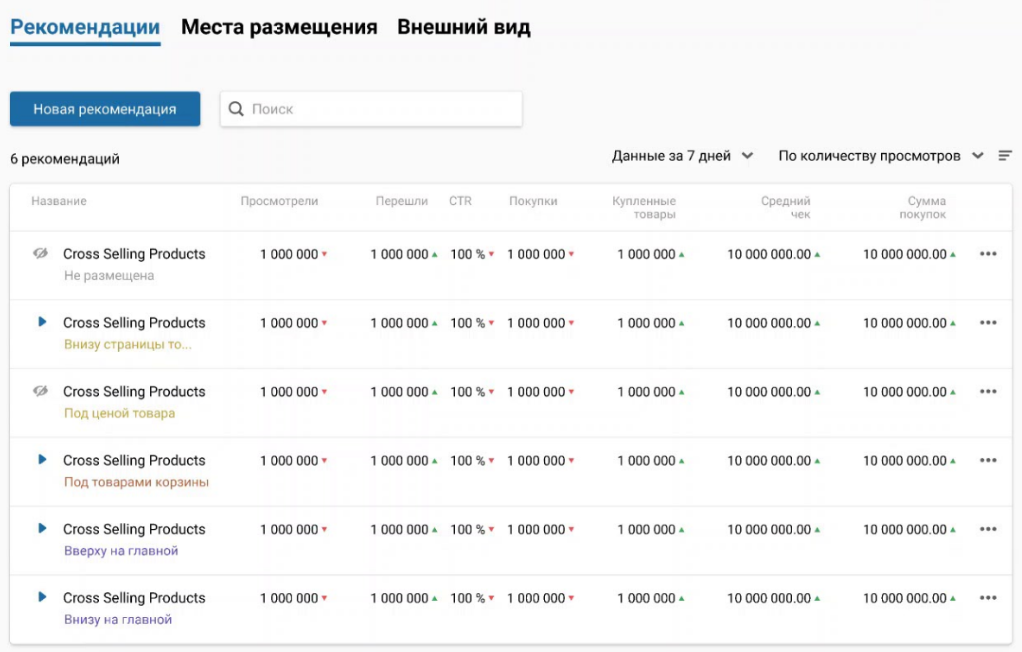Screen dimensions: 1022x652
Task: Open the Внешний вид tab
Action: pos(463,27)
